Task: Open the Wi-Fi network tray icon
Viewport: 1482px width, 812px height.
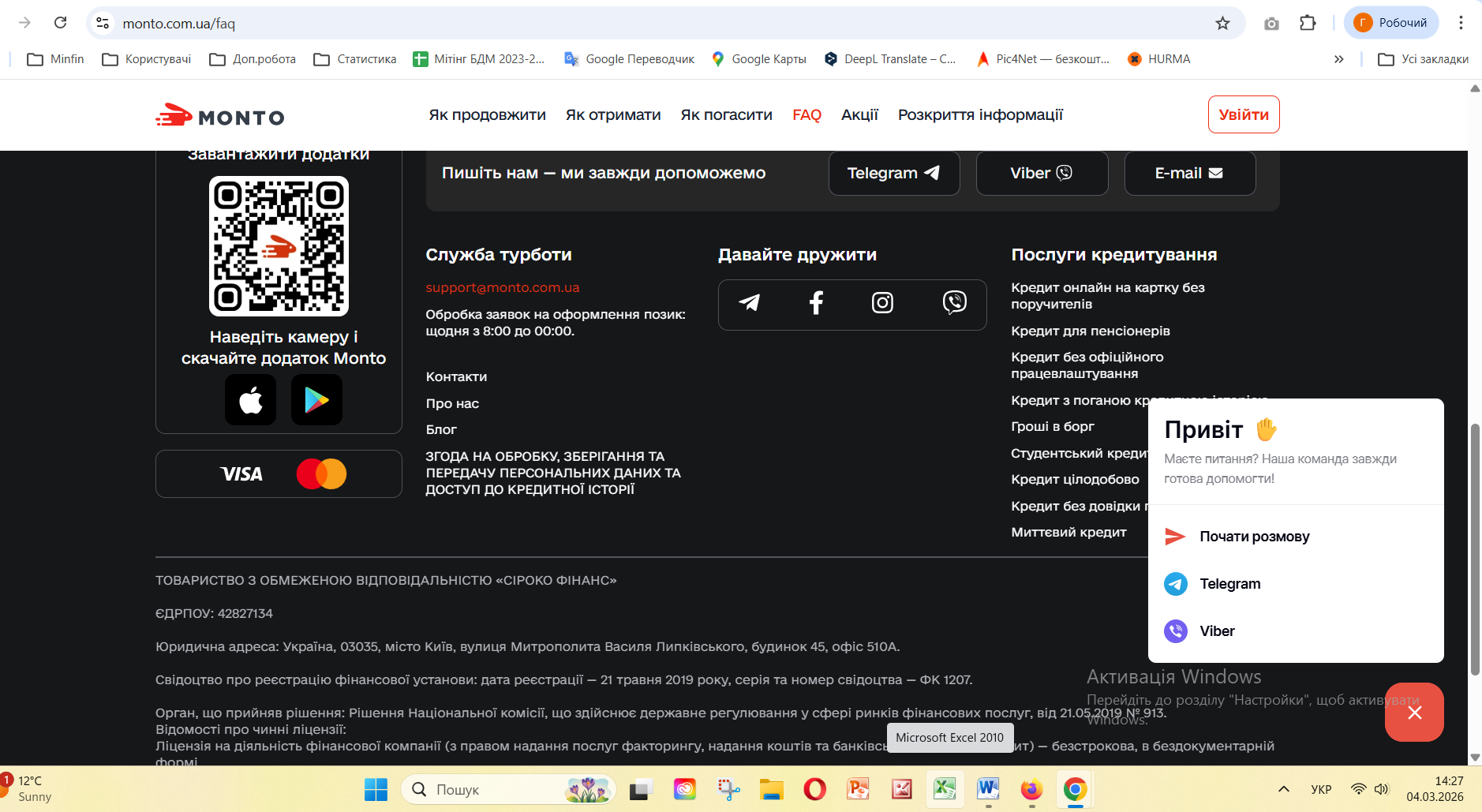Action: (1358, 789)
